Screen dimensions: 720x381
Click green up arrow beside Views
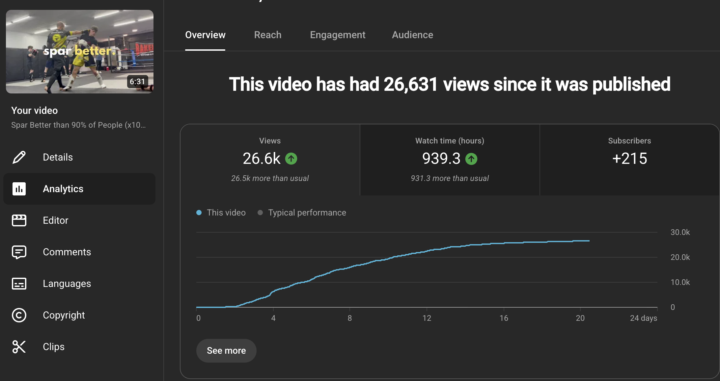pyautogui.click(x=291, y=159)
